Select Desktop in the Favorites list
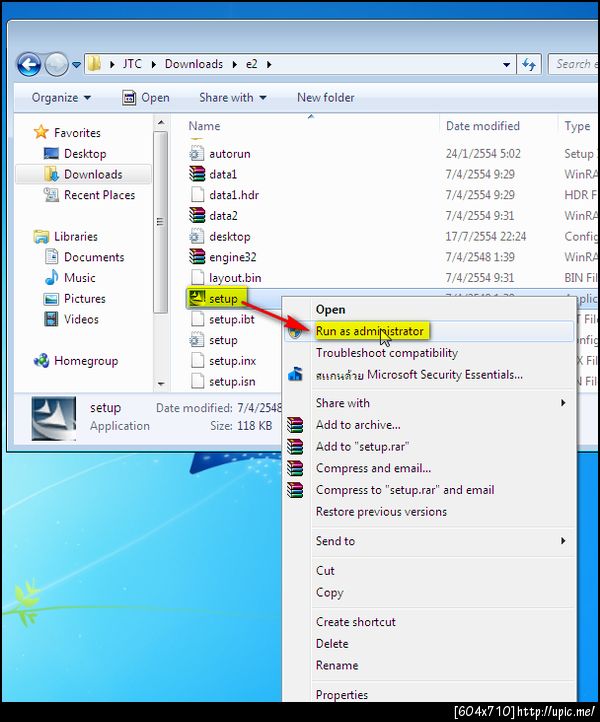 [x=85, y=154]
